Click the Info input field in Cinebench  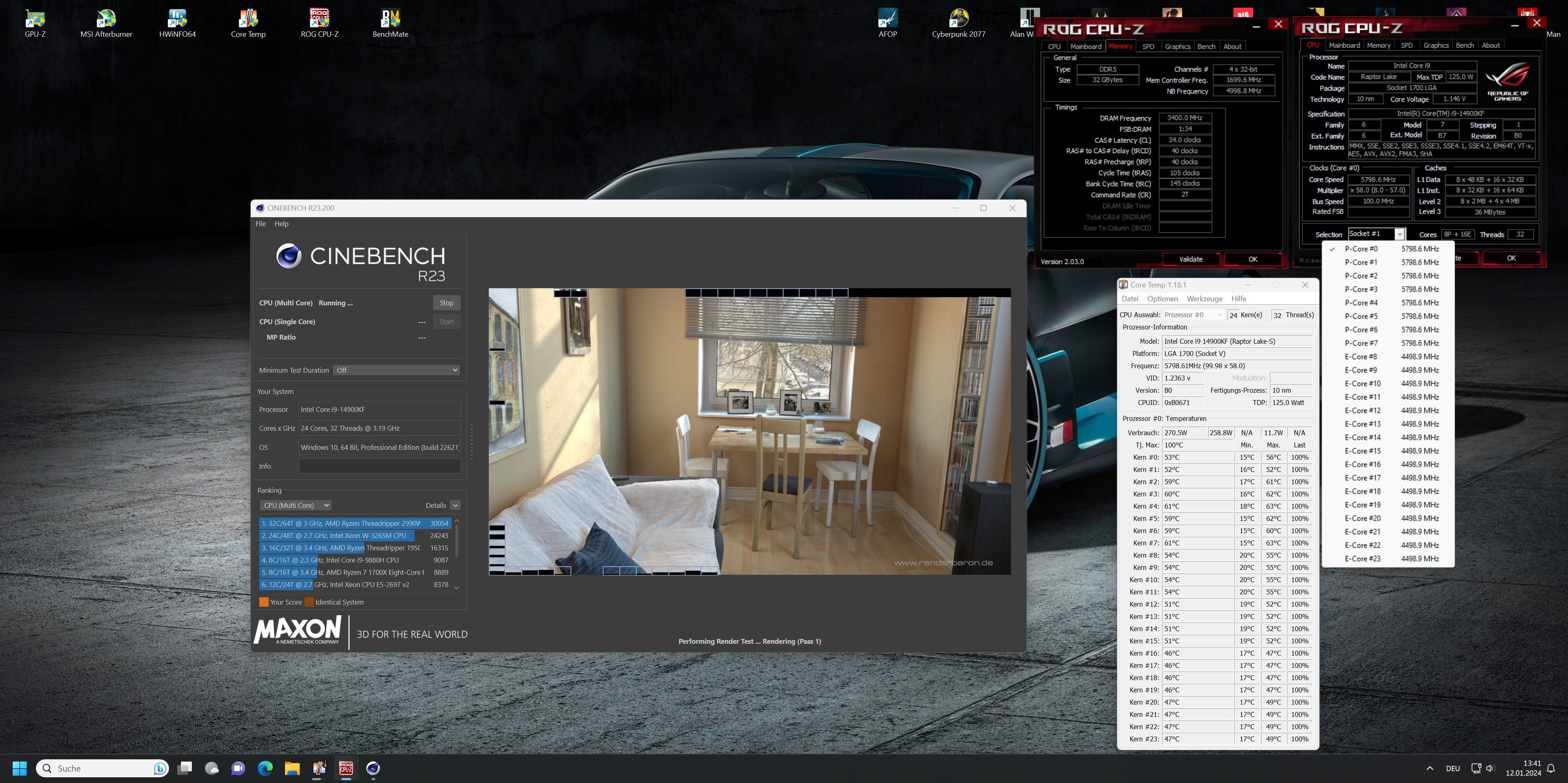(x=379, y=466)
